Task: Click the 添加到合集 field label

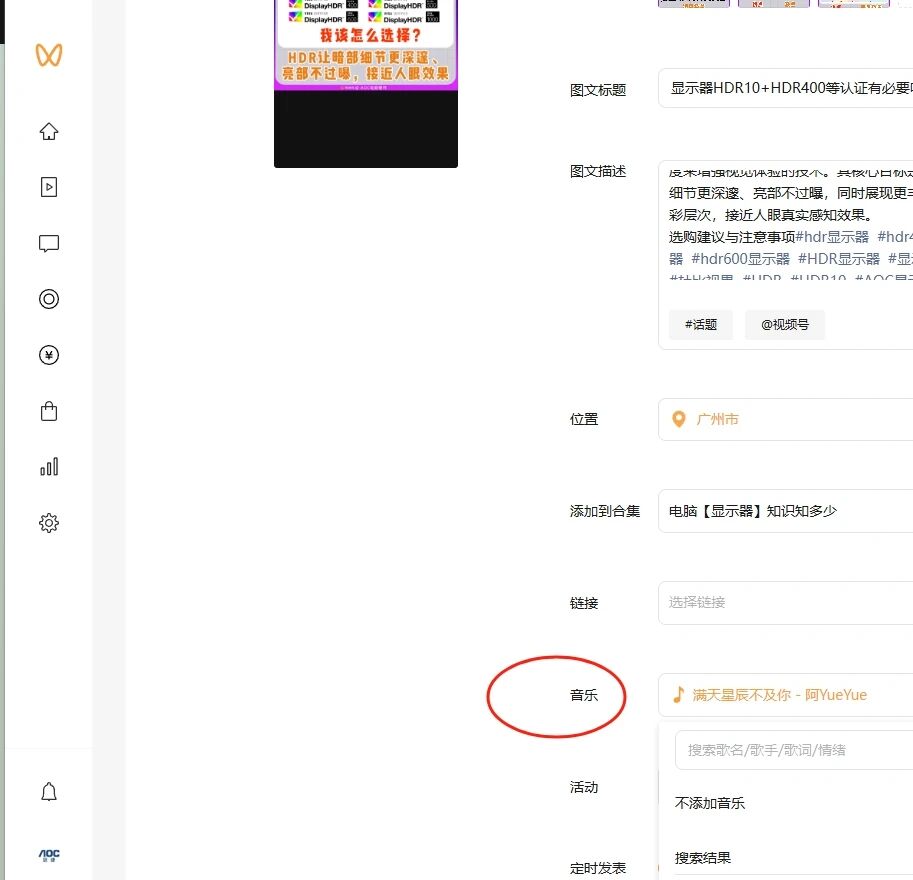Action: click(x=605, y=511)
